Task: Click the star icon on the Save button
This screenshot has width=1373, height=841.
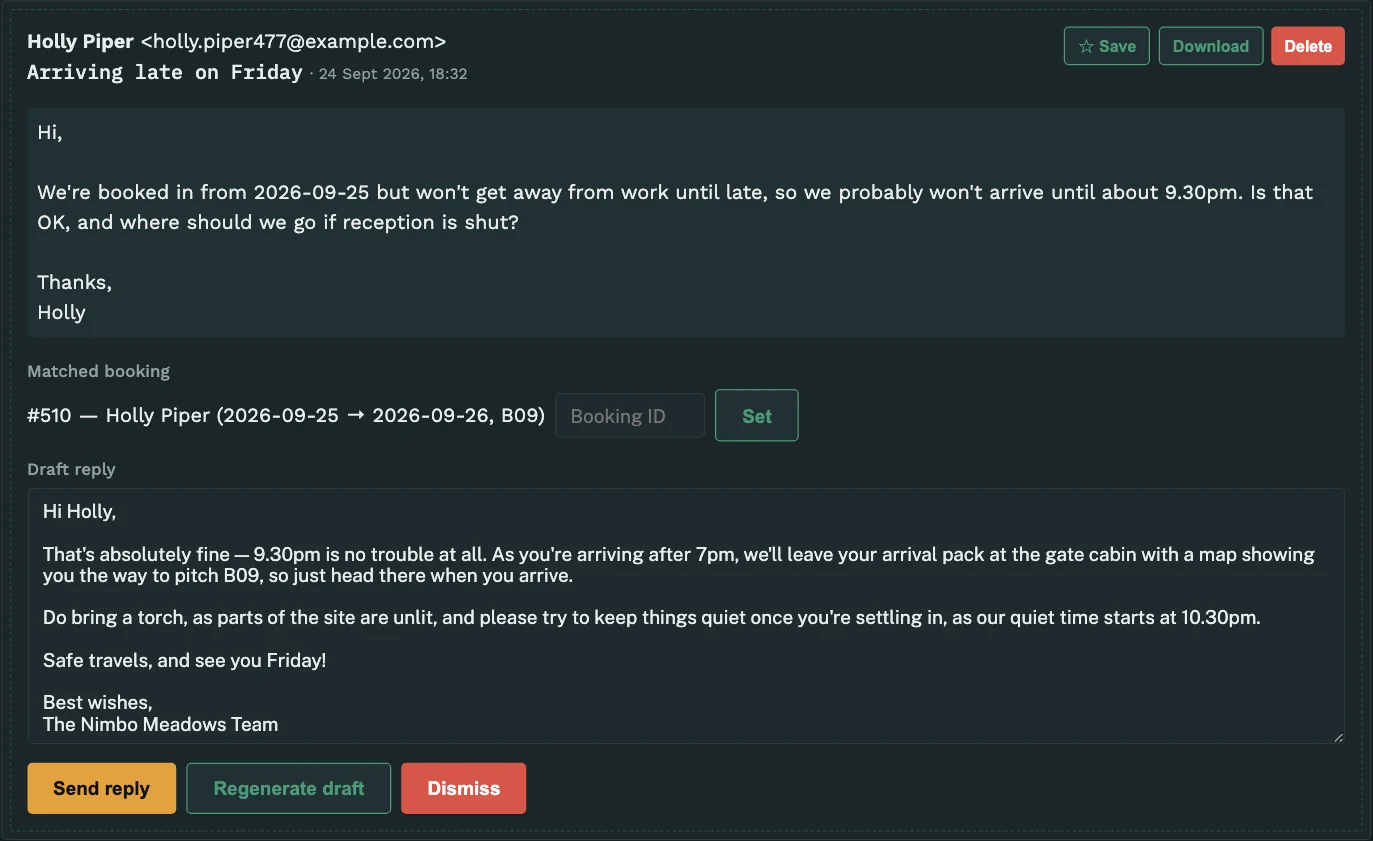Action: pyautogui.click(x=1086, y=46)
